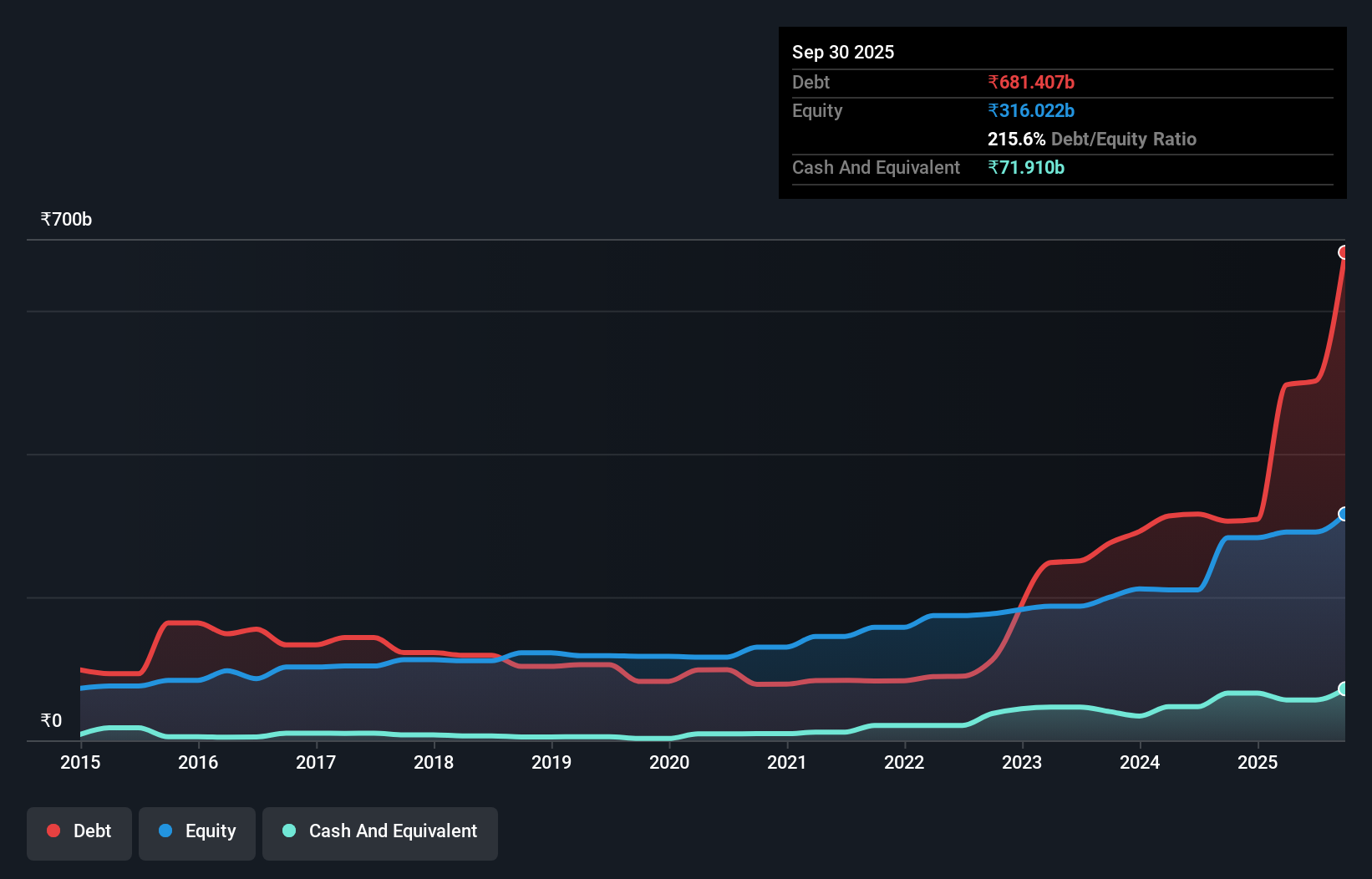1372x879 pixels.
Task: Expand the Sep 30 2025 tooltip header
Action: (843, 52)
